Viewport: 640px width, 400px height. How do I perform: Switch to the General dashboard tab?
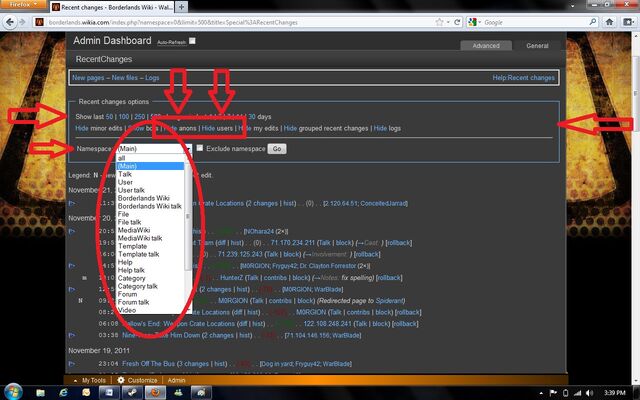[537, 45]
